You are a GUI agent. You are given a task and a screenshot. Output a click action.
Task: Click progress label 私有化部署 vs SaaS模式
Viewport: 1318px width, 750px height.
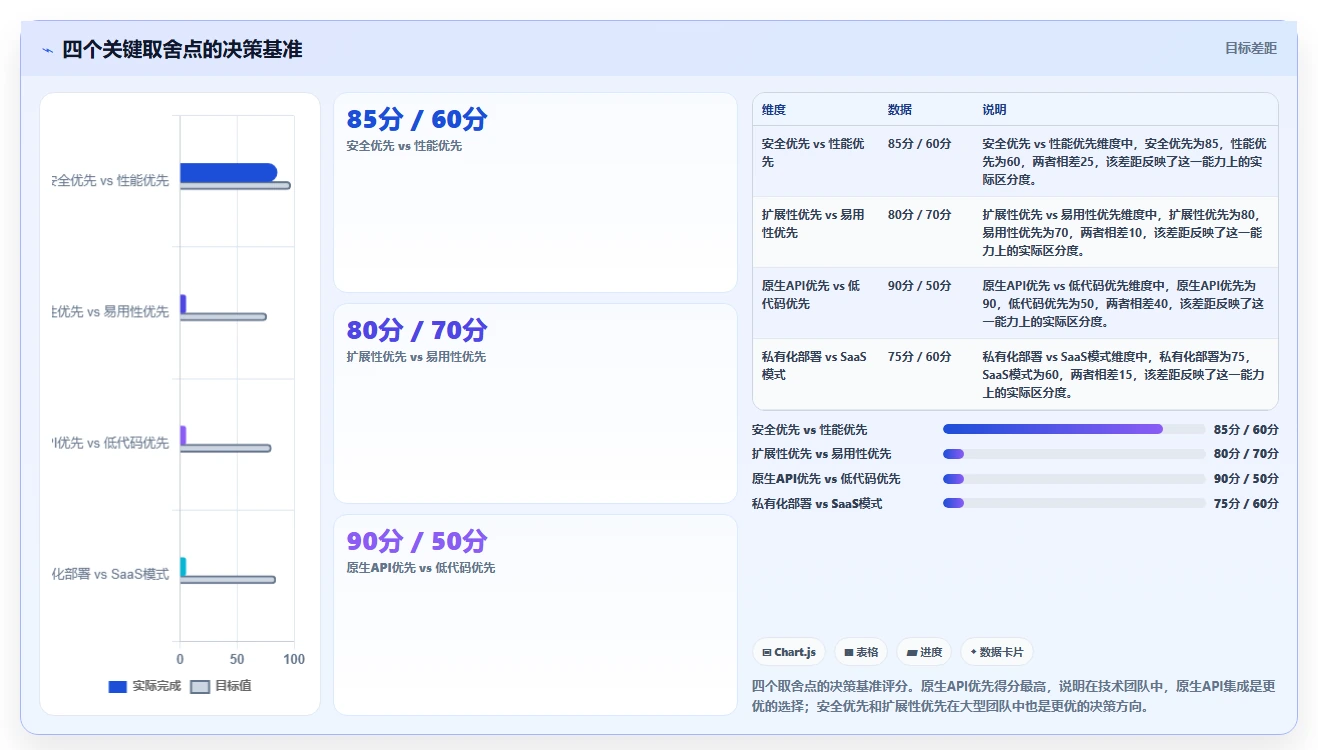click(817, 504)
